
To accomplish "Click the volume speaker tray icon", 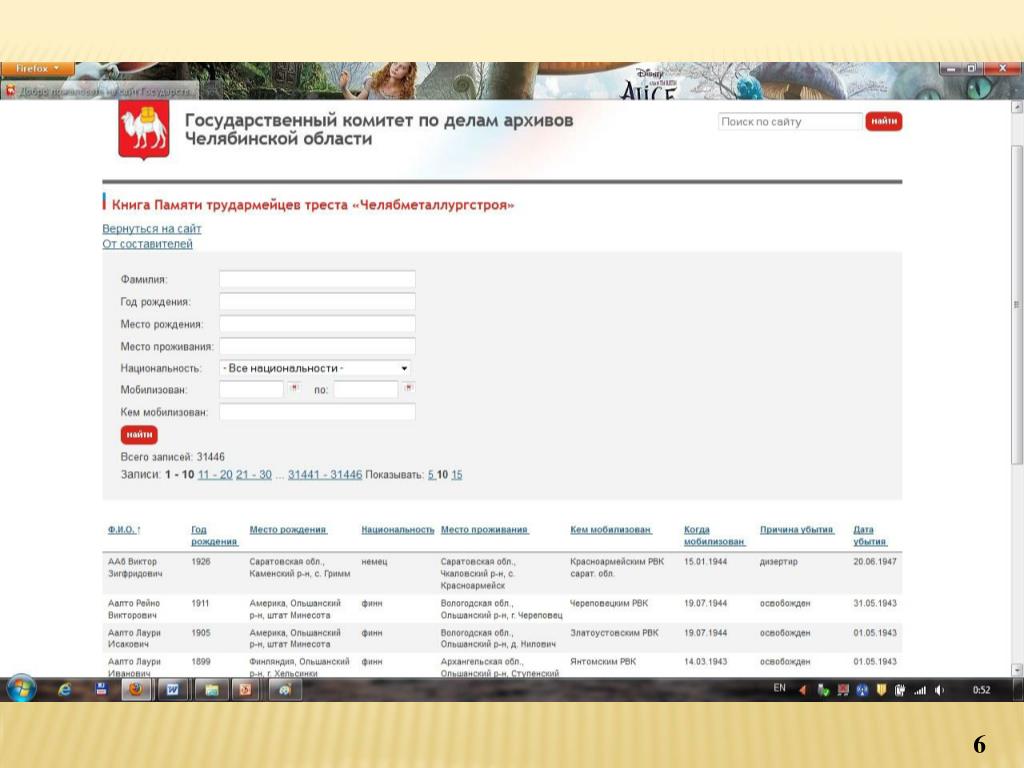I will 939,690.
